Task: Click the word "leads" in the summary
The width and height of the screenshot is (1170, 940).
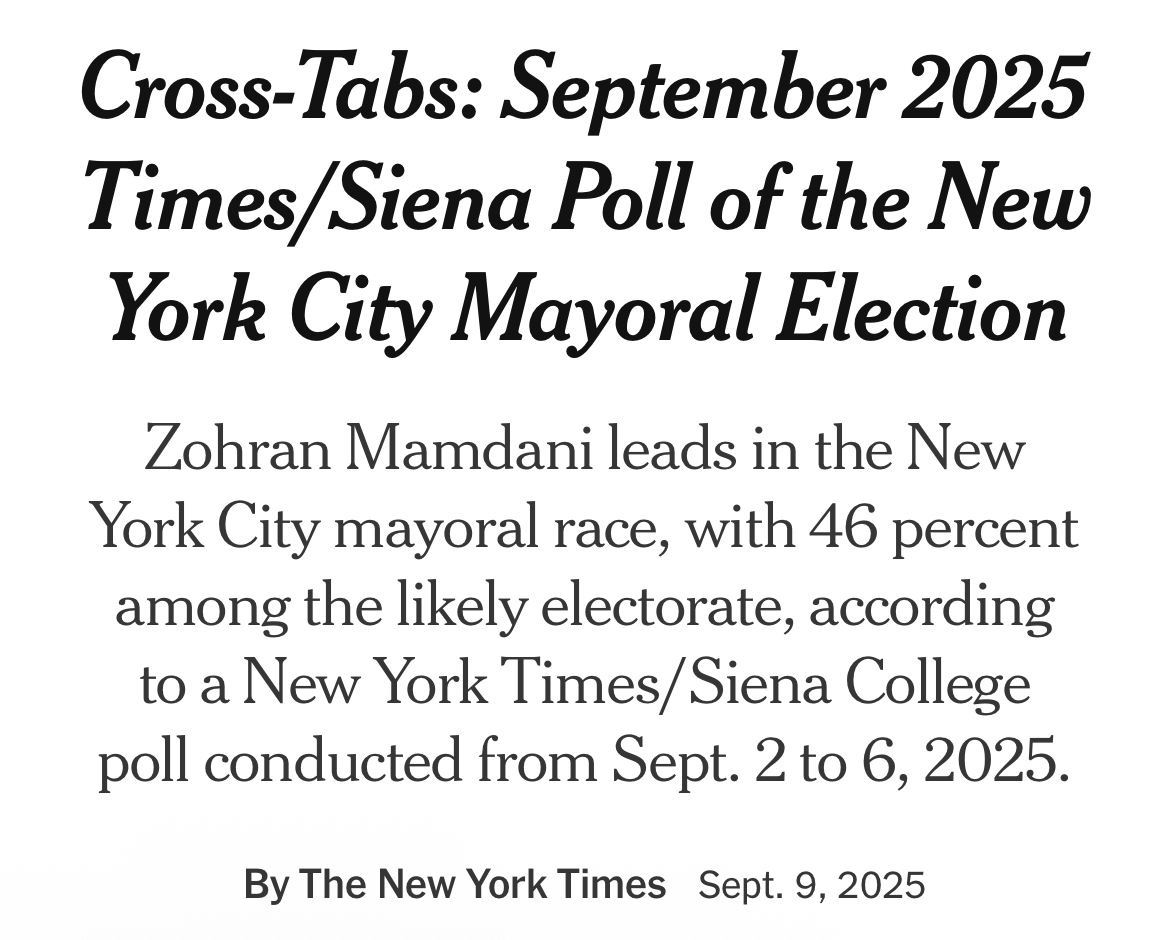Action: point(673,450)
